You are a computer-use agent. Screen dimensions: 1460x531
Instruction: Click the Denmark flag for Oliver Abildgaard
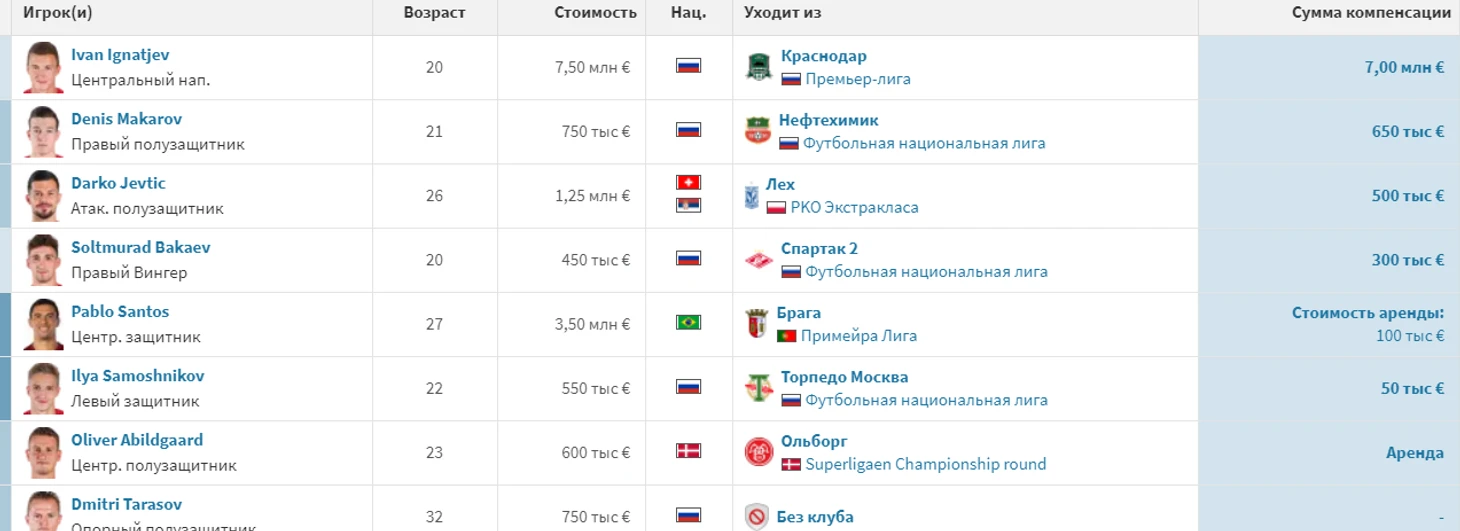[x=688, y=451]
